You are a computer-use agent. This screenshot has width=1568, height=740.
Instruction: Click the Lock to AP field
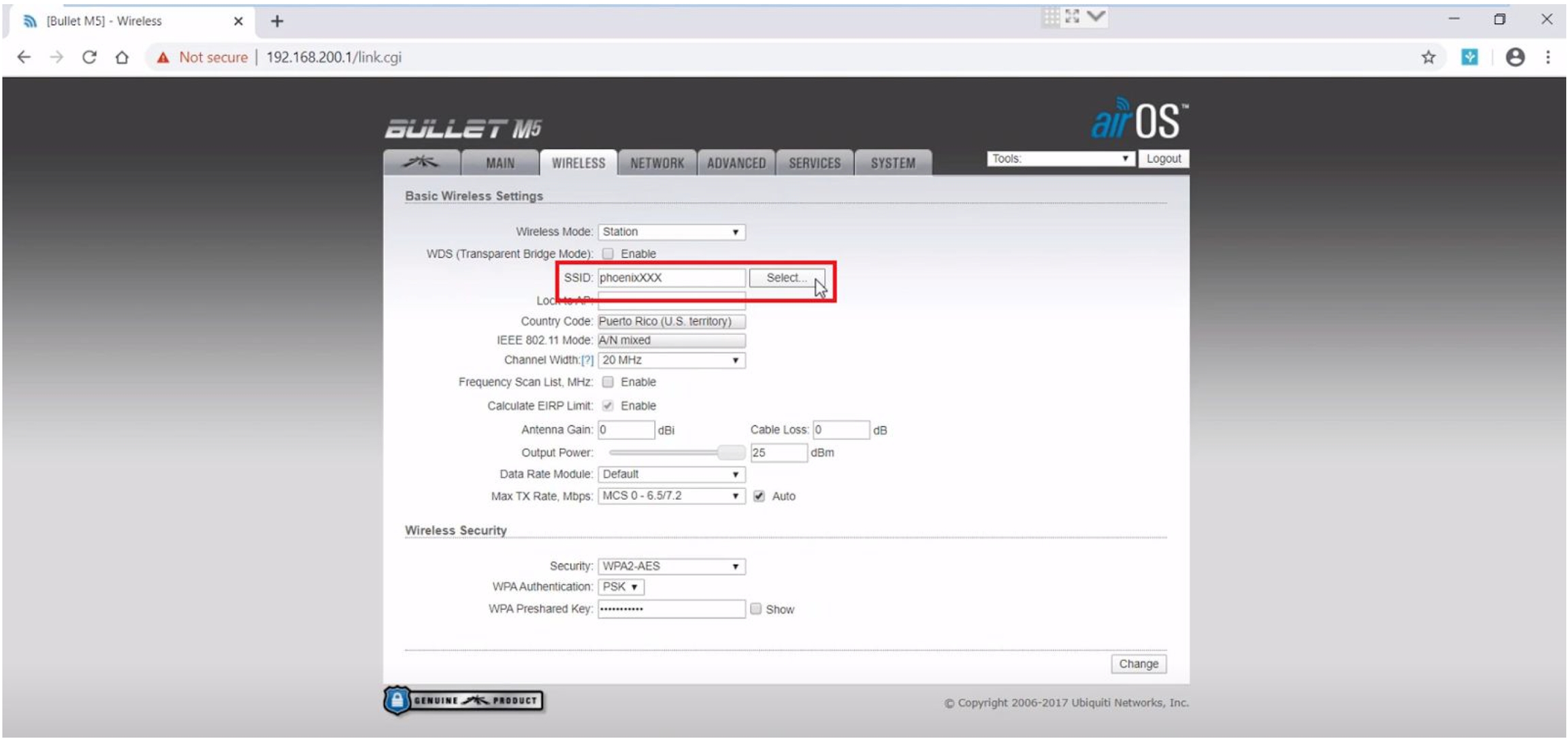[671, 300]
